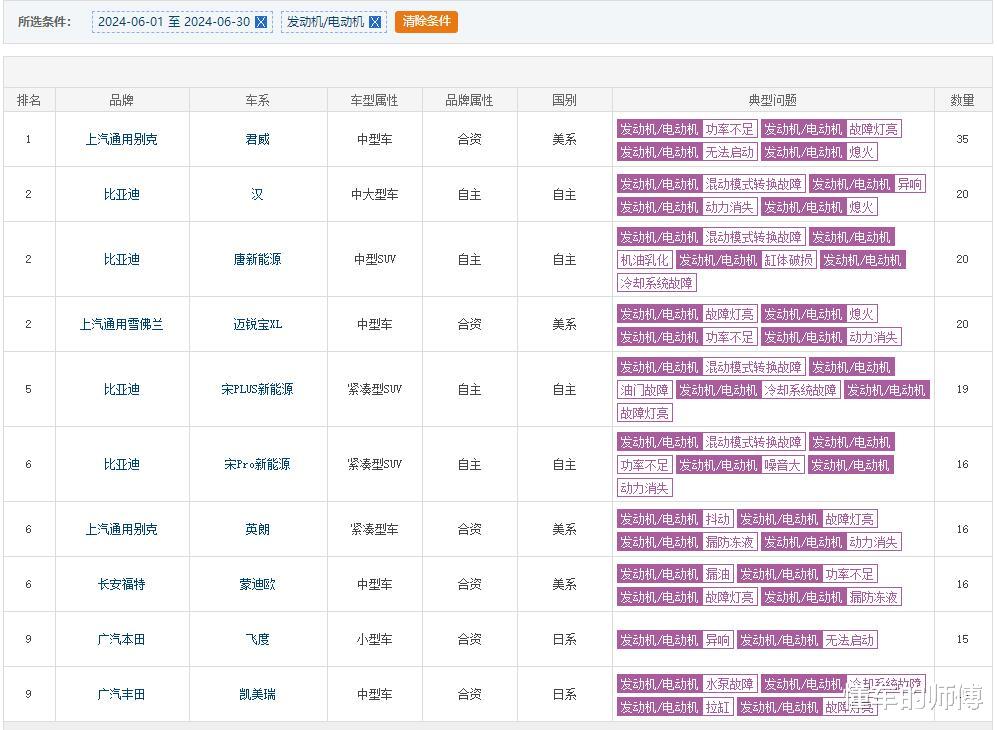Click 缸体破损 issue tag in 唐新能源 row
This screenshot has width=997, height=730.
click(x=788, y=259)
